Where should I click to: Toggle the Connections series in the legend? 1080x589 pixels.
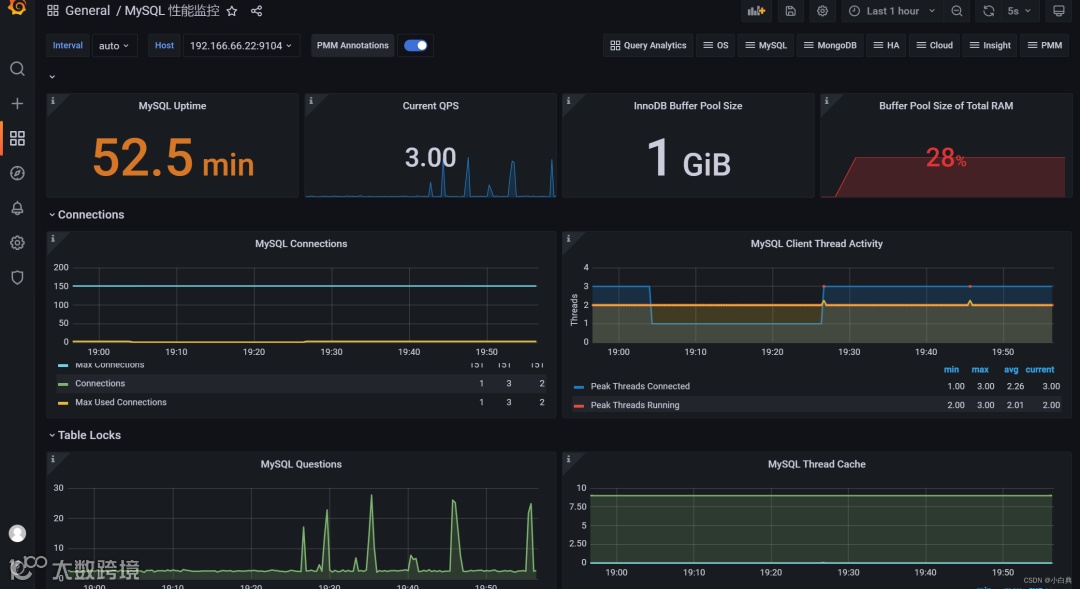[100, 384]
